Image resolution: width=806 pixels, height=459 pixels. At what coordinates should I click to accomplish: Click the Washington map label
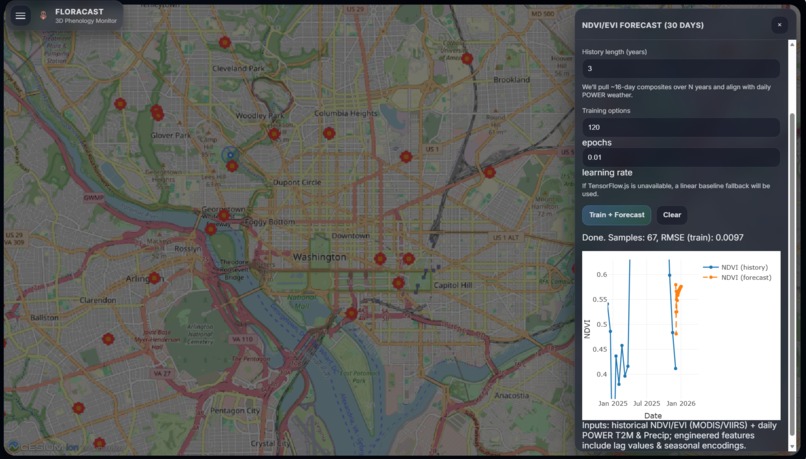(319, 257)
